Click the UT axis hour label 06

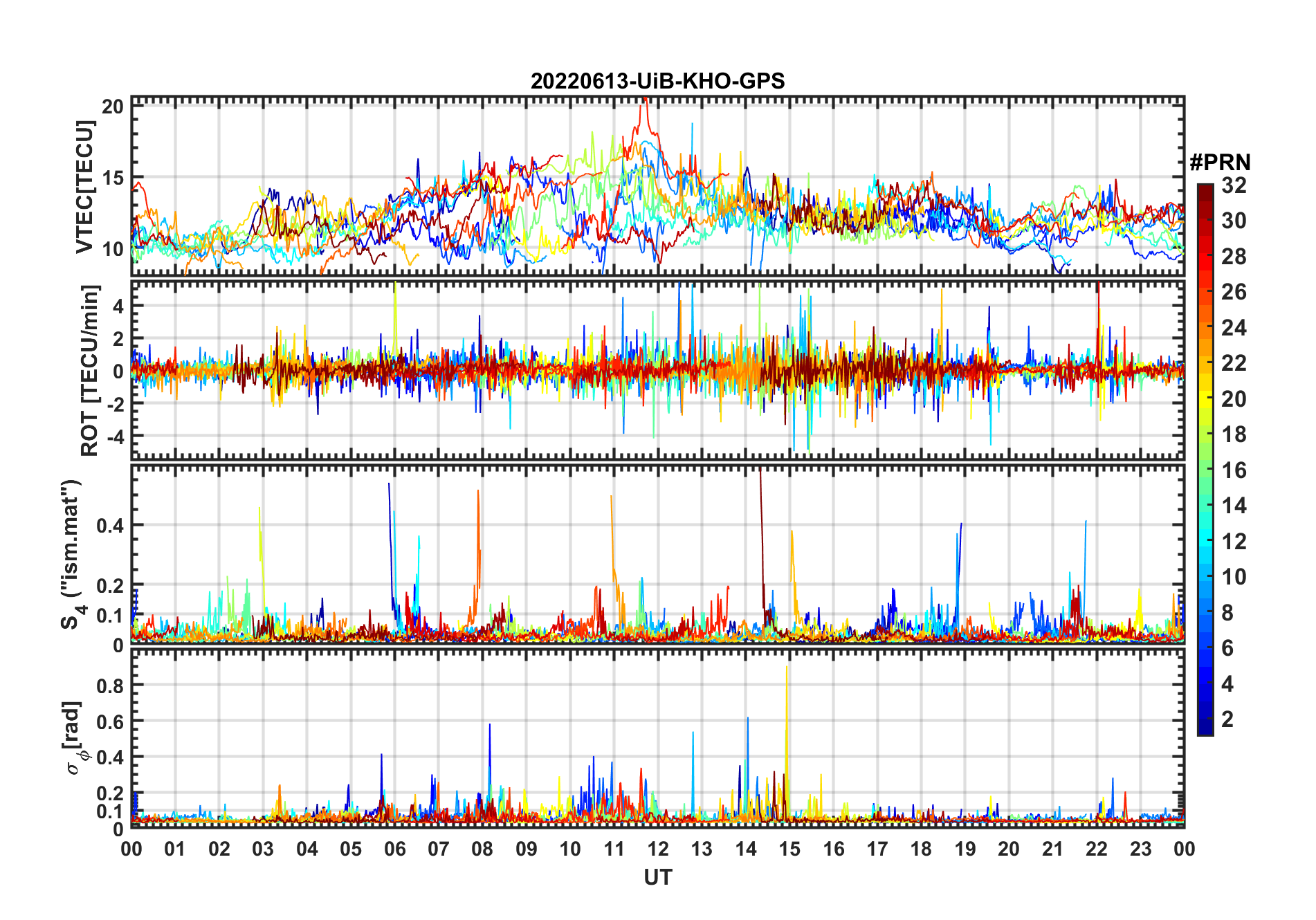(x=395, y=849)
